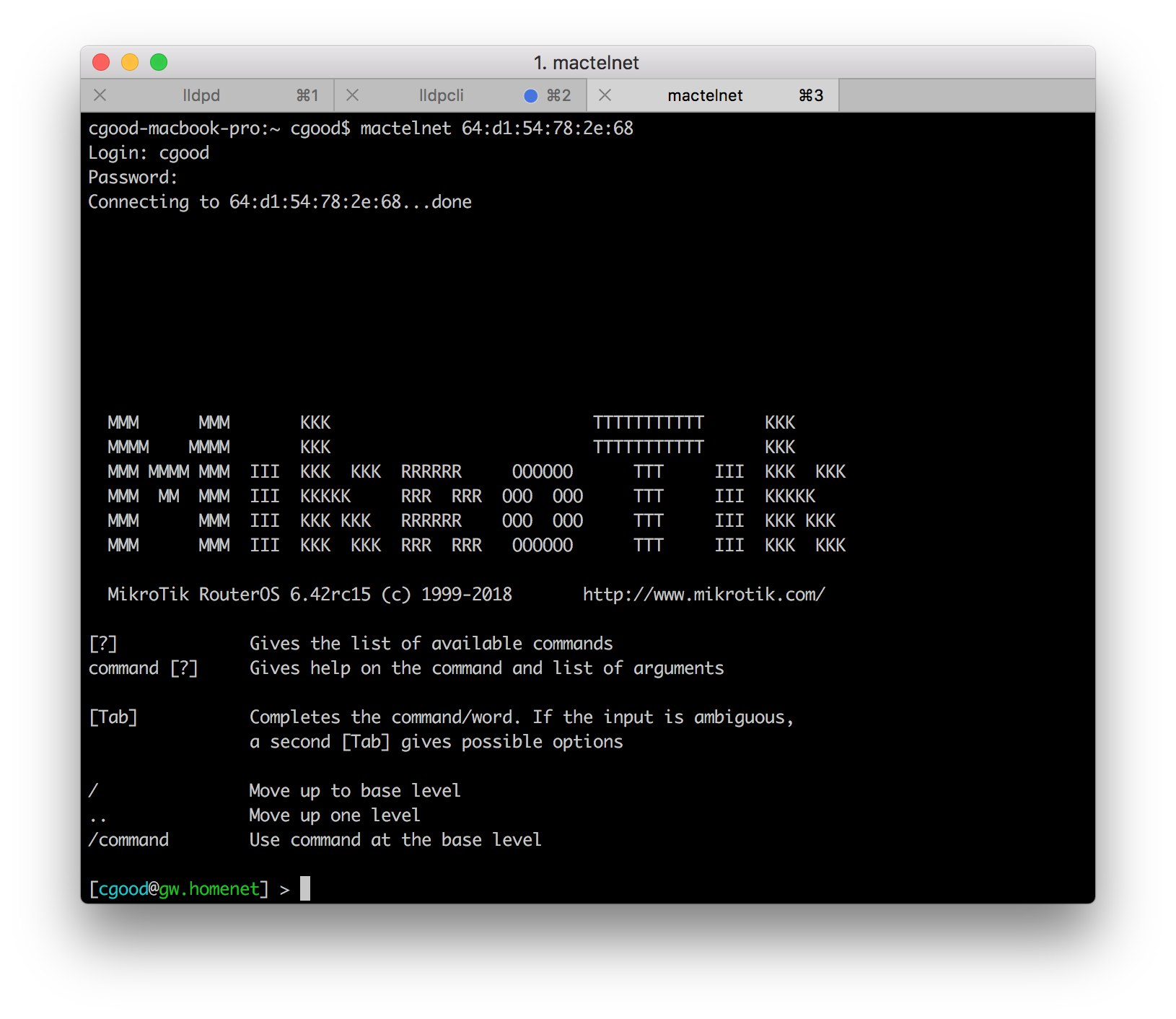Click 'Gives help on the command and list of arguments'
Viewport: 1176px width, 1019px height.
(x=487, y=668)
